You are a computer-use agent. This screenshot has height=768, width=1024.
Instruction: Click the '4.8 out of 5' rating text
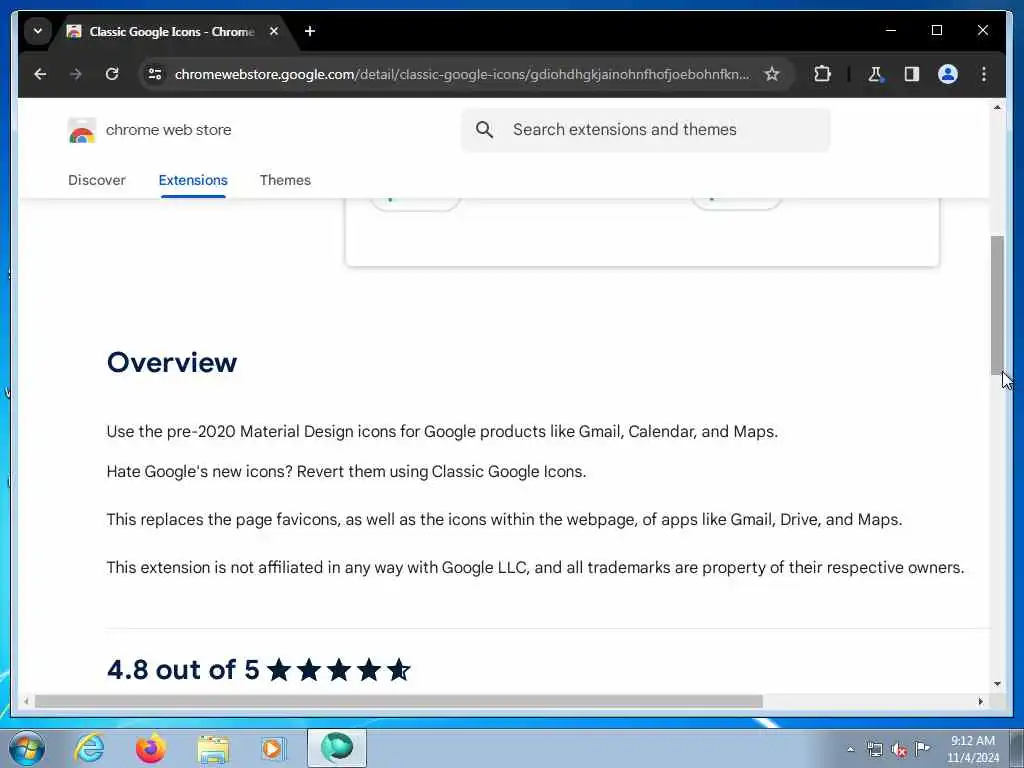tap(184, 670)
